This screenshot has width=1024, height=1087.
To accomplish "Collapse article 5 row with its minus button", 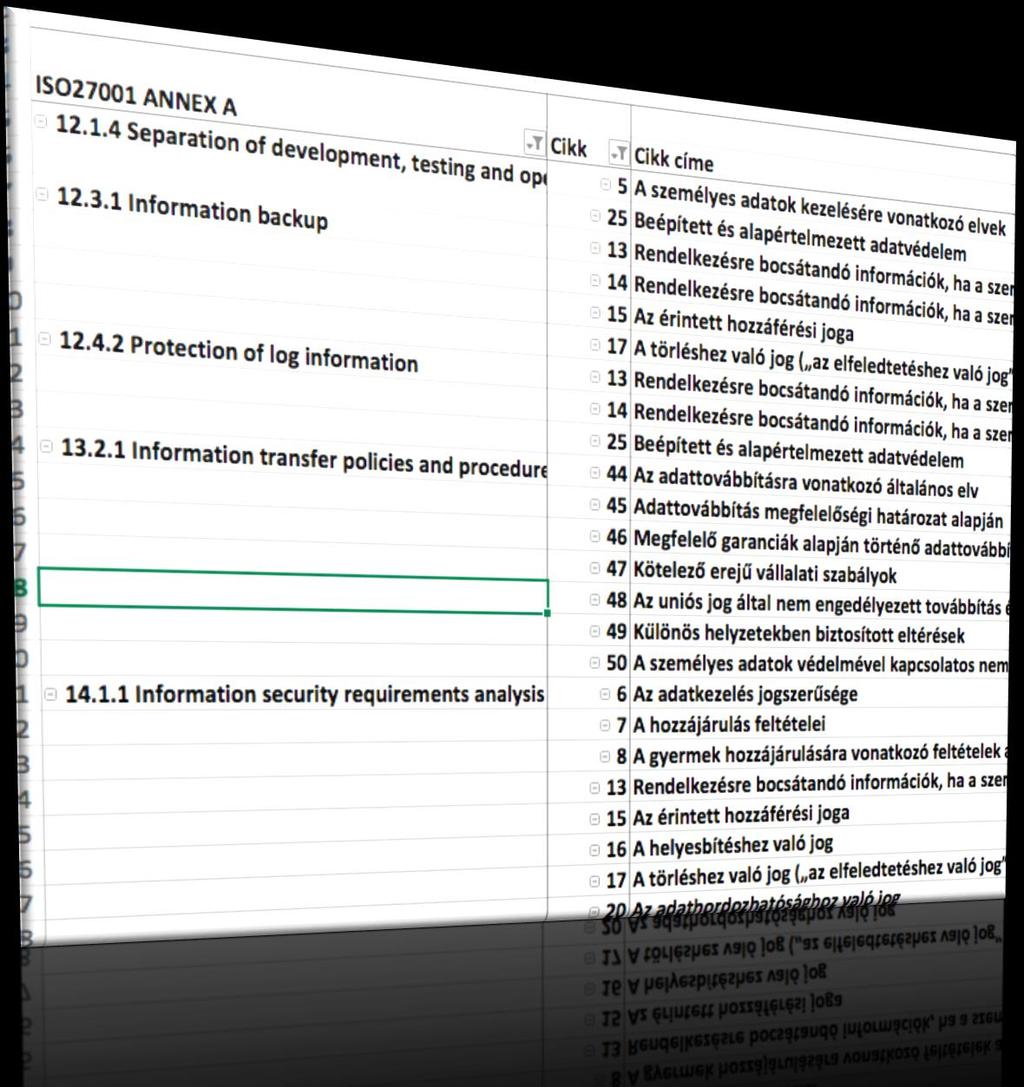I will pos(605,184).
